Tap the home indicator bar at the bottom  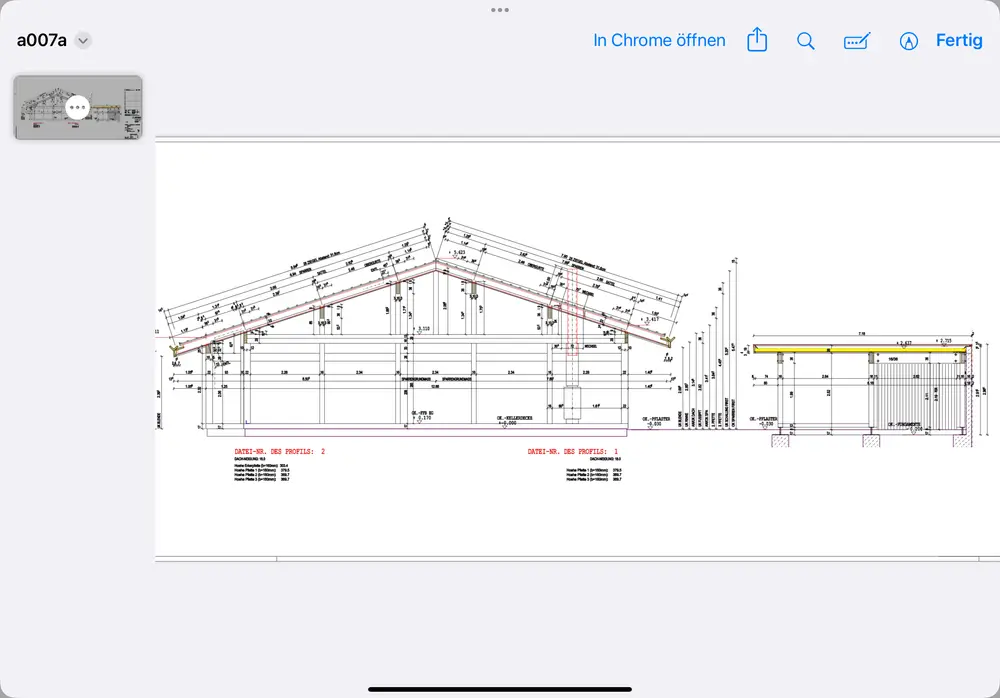point(500,688)
